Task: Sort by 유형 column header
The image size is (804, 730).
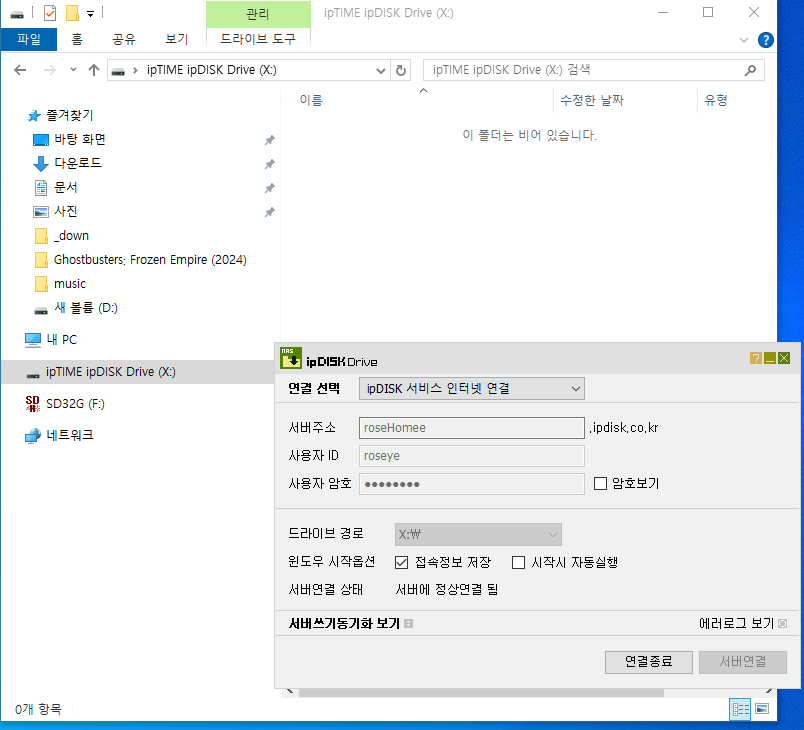Action: click(716, 100)
